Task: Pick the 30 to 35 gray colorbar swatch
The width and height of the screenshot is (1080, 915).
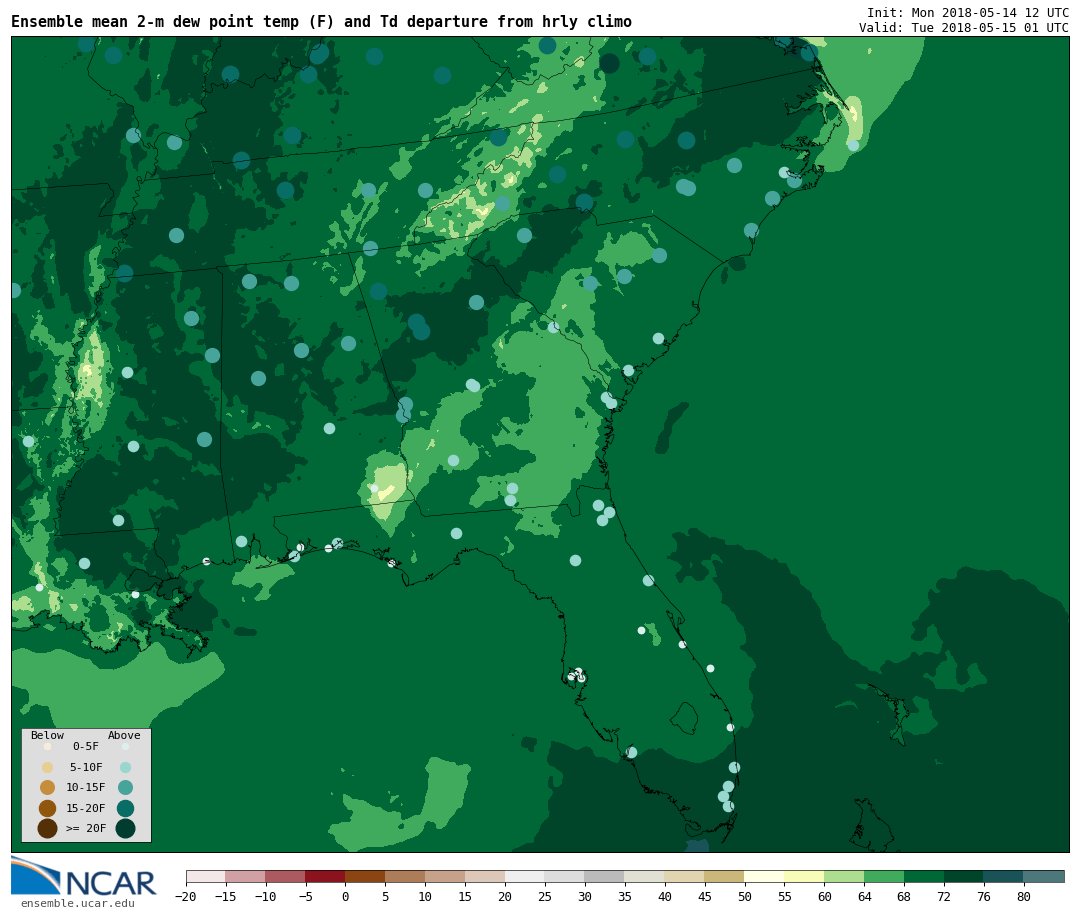Action: point(605,876)
